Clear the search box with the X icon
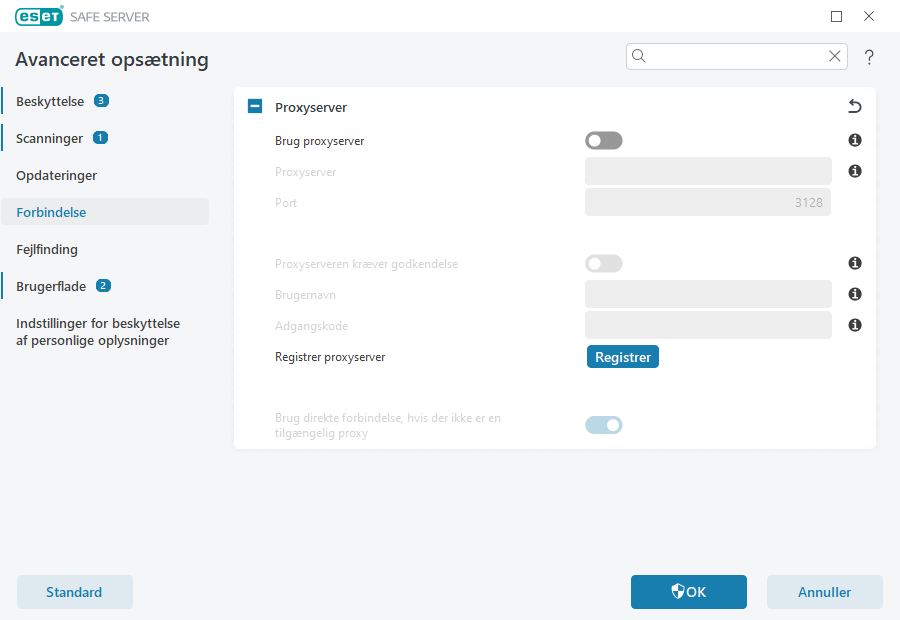This screenshot has width=900, height=620. (x=835, y=56)
